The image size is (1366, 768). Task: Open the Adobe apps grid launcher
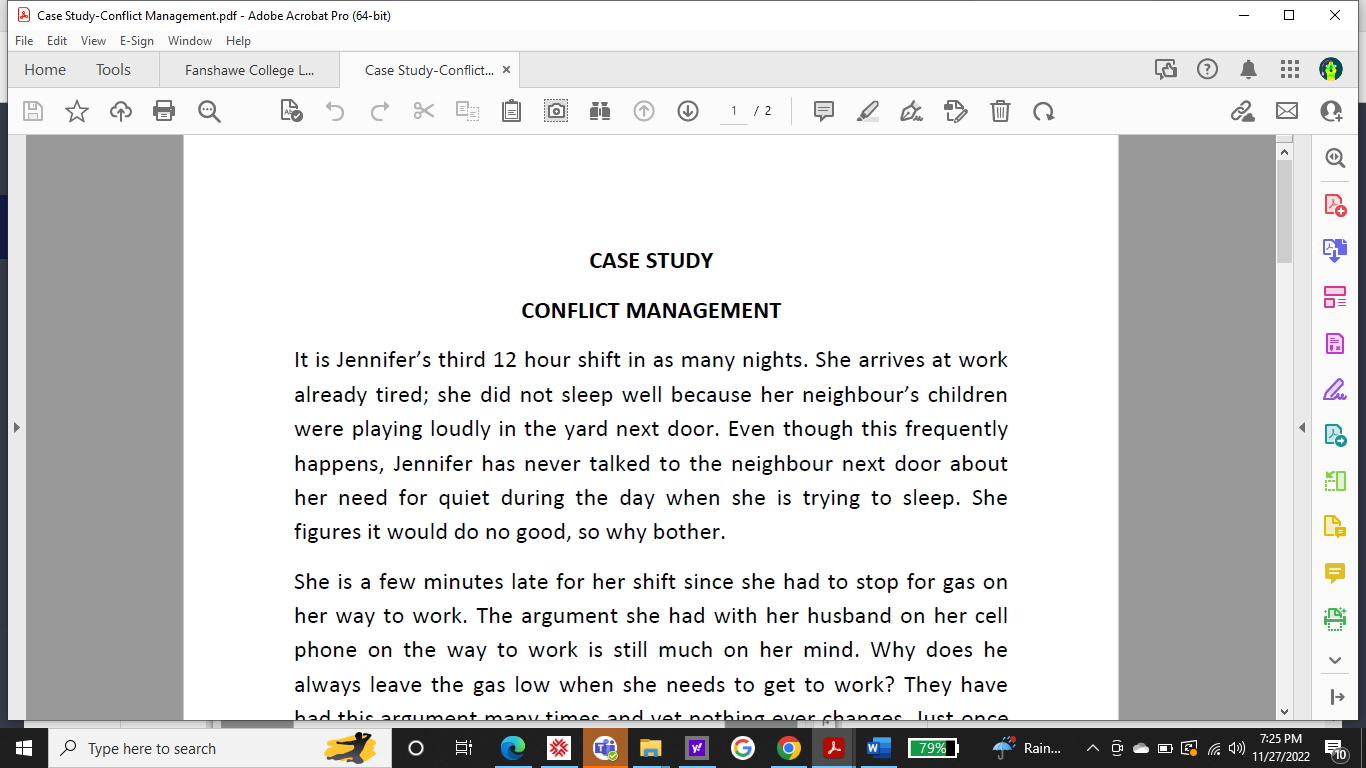pyautogui.click(x=1290, y=69)
